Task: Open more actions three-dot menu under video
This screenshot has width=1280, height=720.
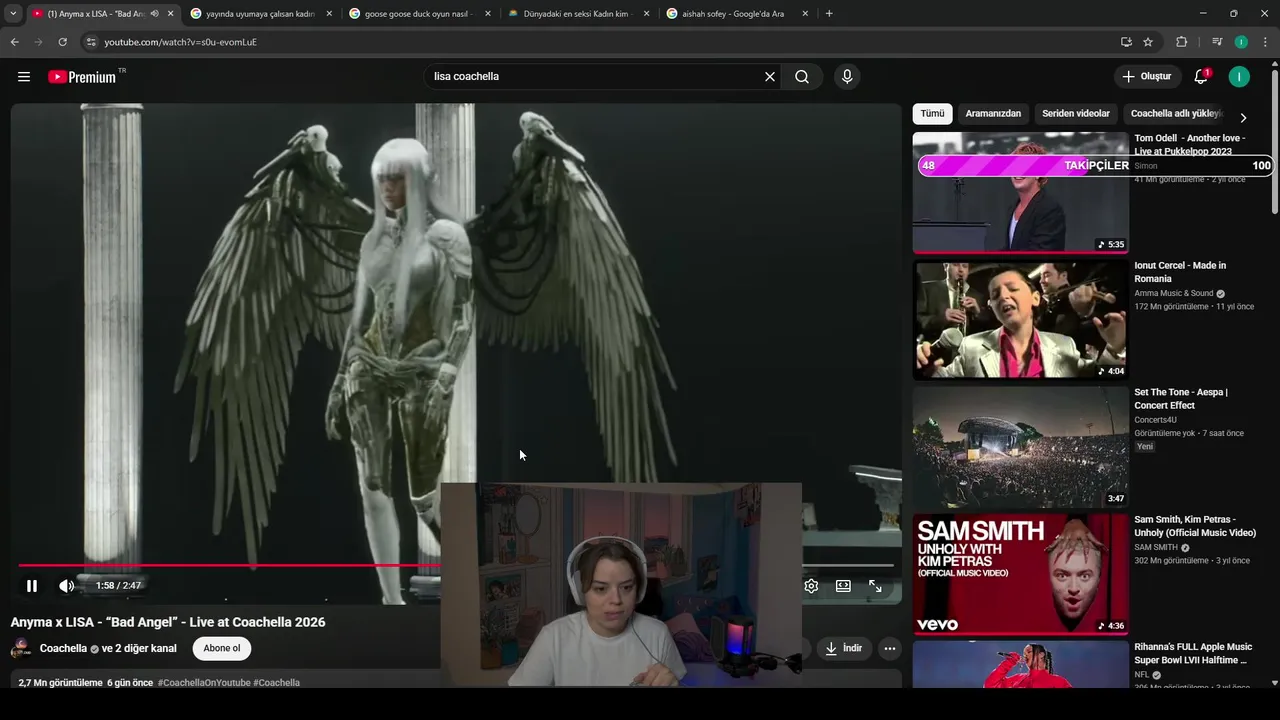Action: pyautogui.click(x=890, y=648)
